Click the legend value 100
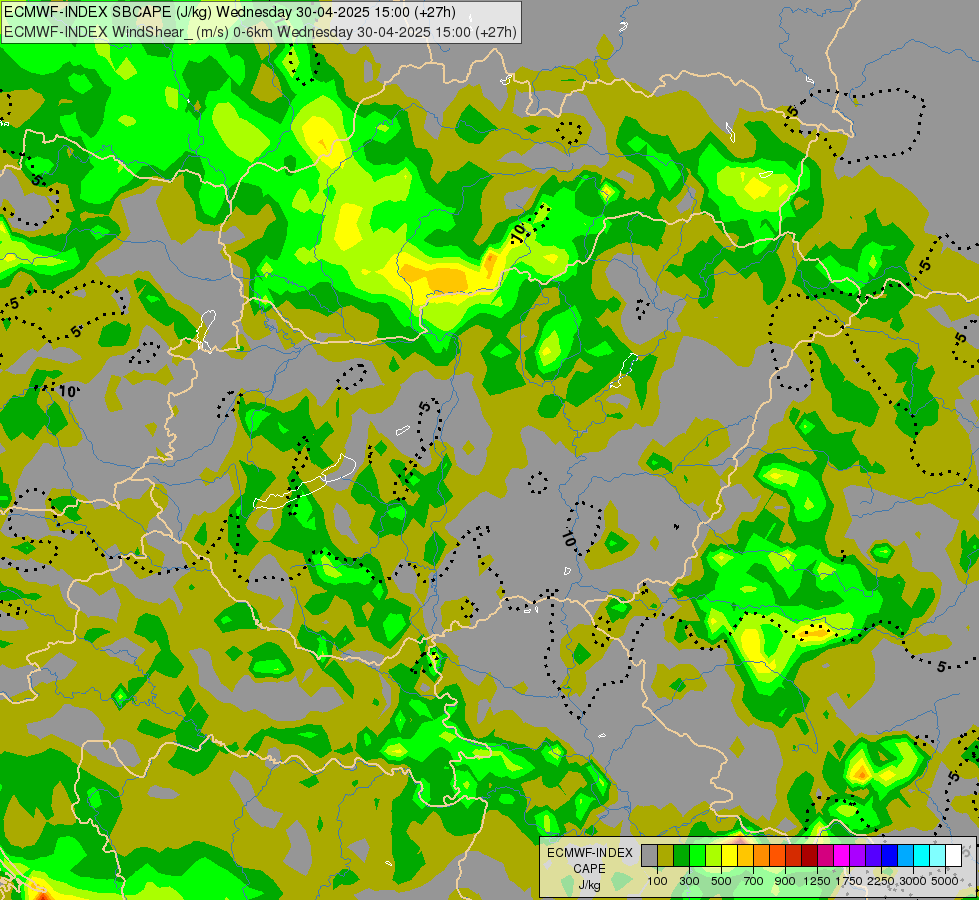Image resolution: width=979 pixels, height=900 pixels. [x=657, y=881]
